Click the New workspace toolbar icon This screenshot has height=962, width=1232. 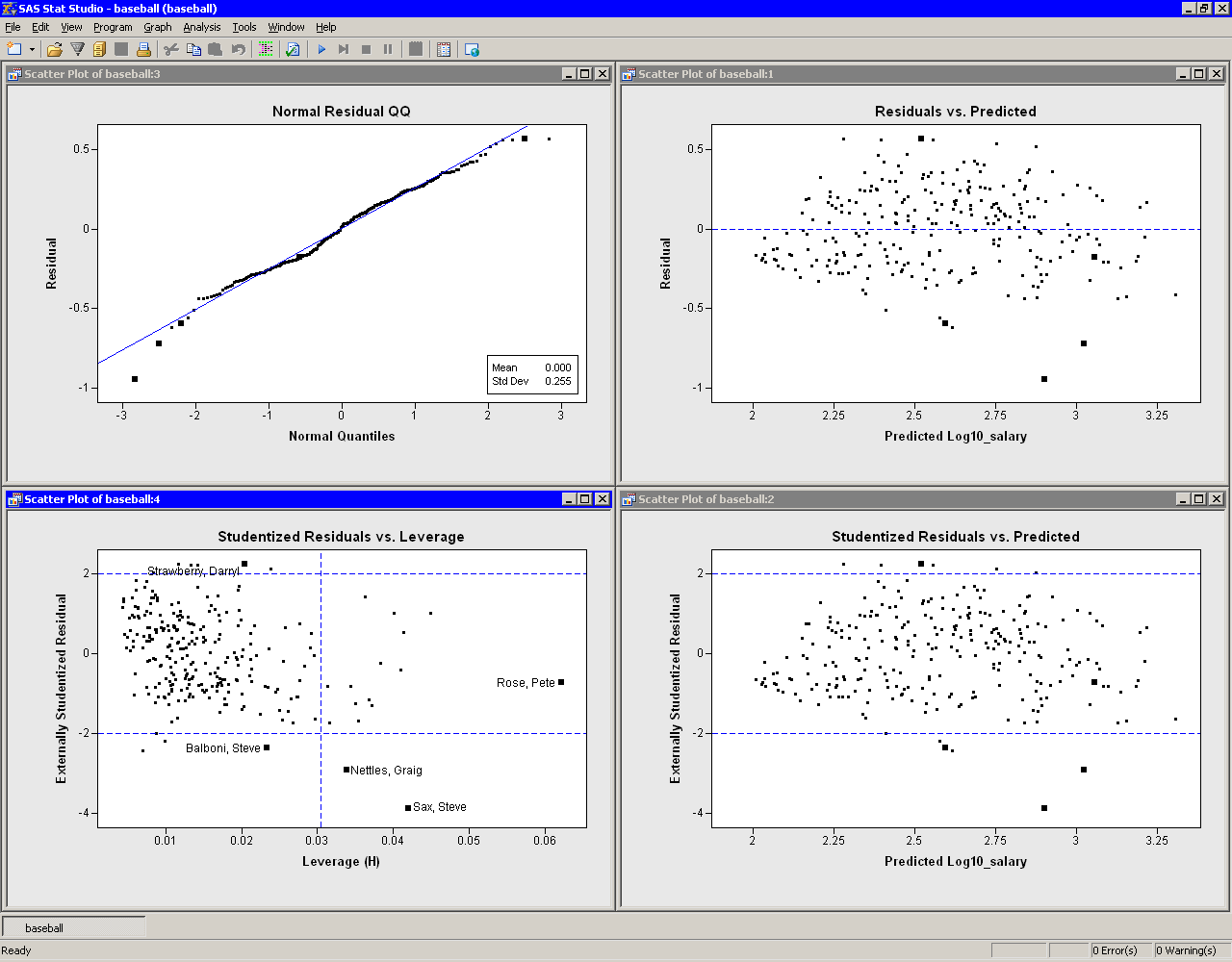13,49
